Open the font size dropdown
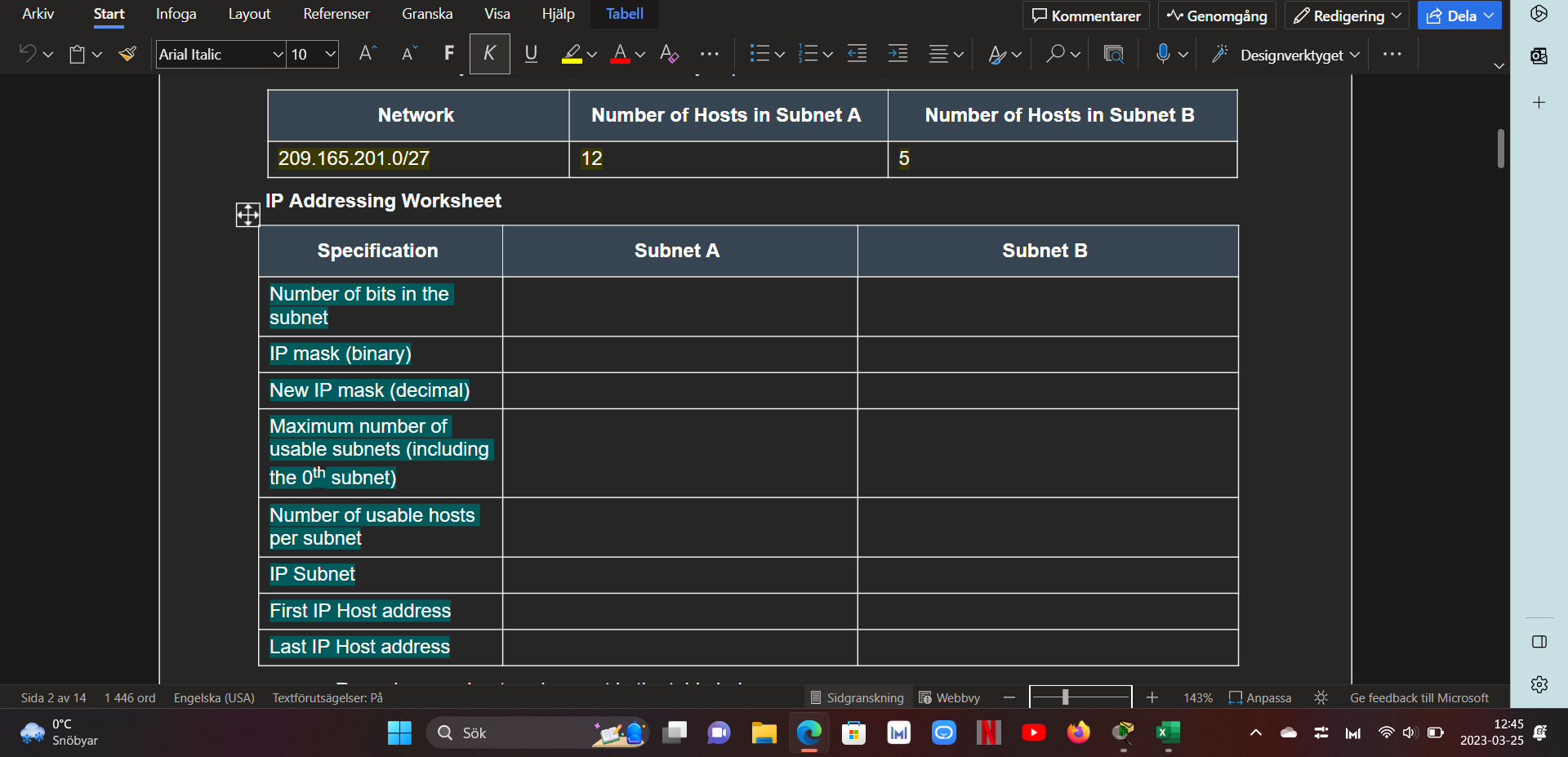Viewport: 1568px width, 757px height. click(329, 54)
